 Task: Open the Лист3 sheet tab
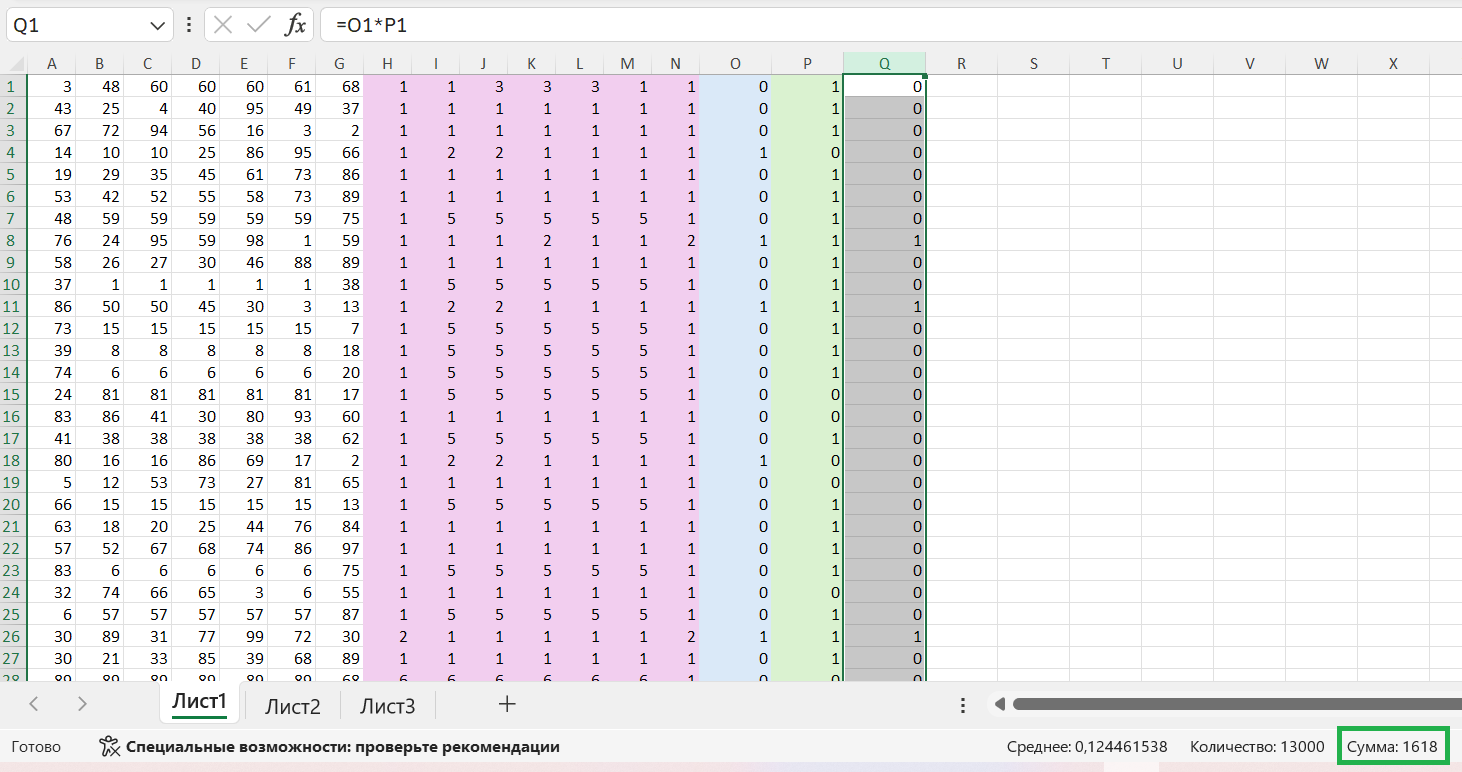(x=387, y=706)
